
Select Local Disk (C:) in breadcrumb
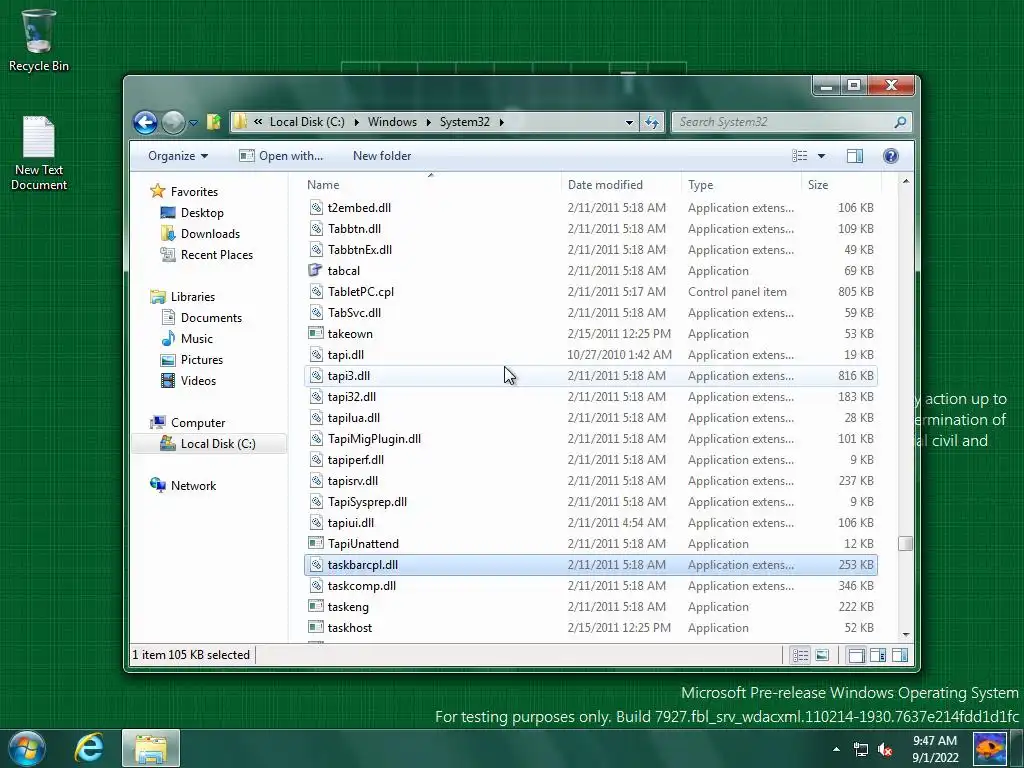pyautogui.click(x=307, y=122)
